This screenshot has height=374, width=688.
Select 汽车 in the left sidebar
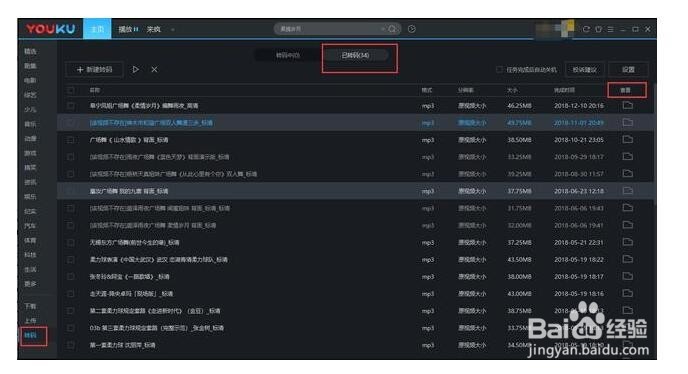click(30, 226)
